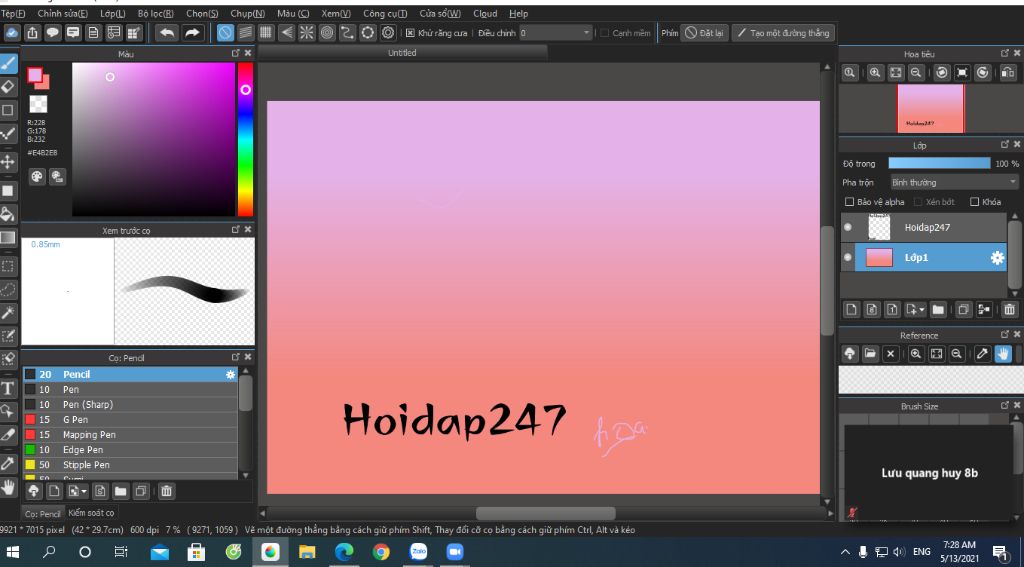This screenshot has width=1024, height=567.
Task: Show hidden system tray icons
Action: pos(845,552)
